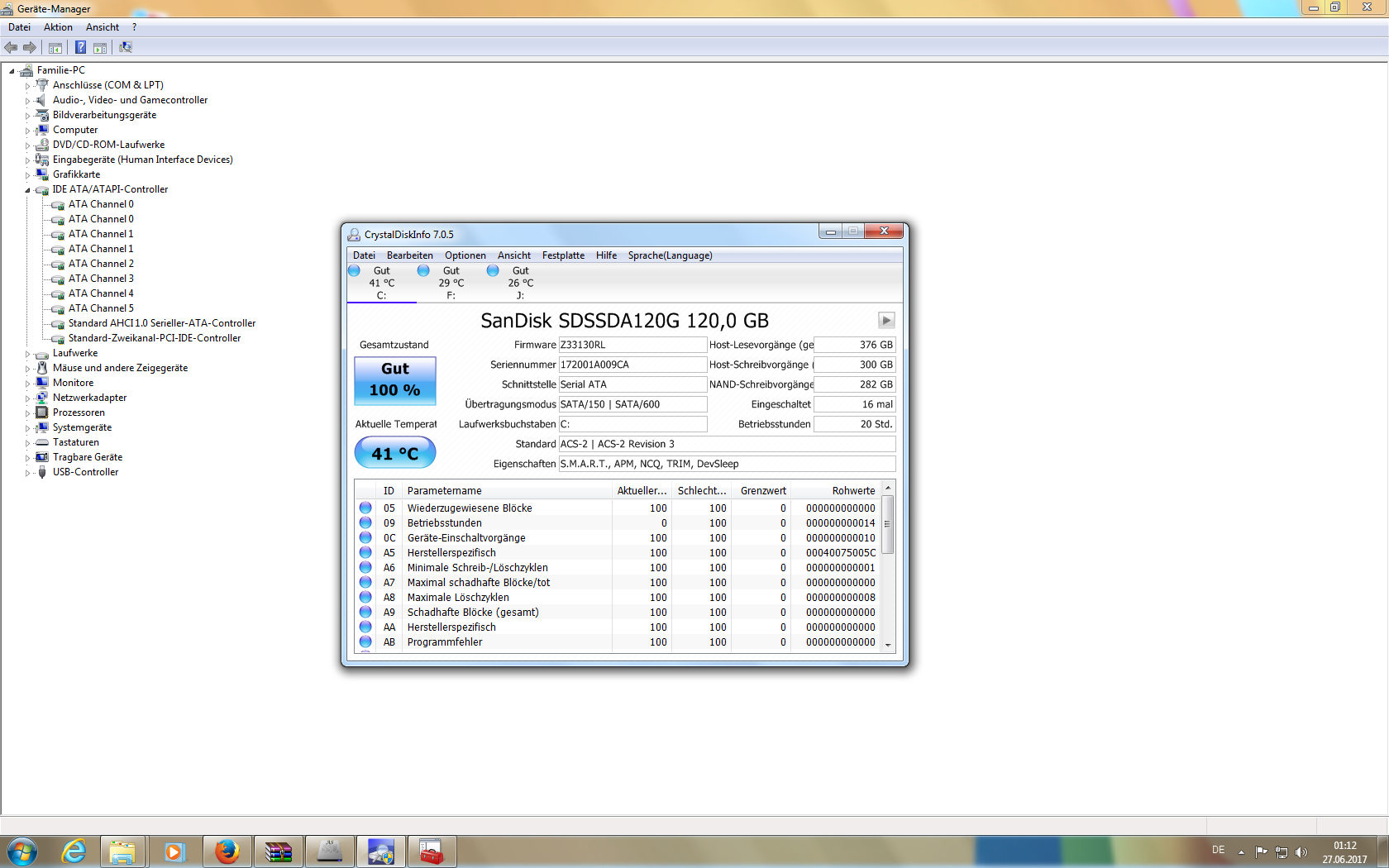Open the Windows Start button

click(22, 851)
